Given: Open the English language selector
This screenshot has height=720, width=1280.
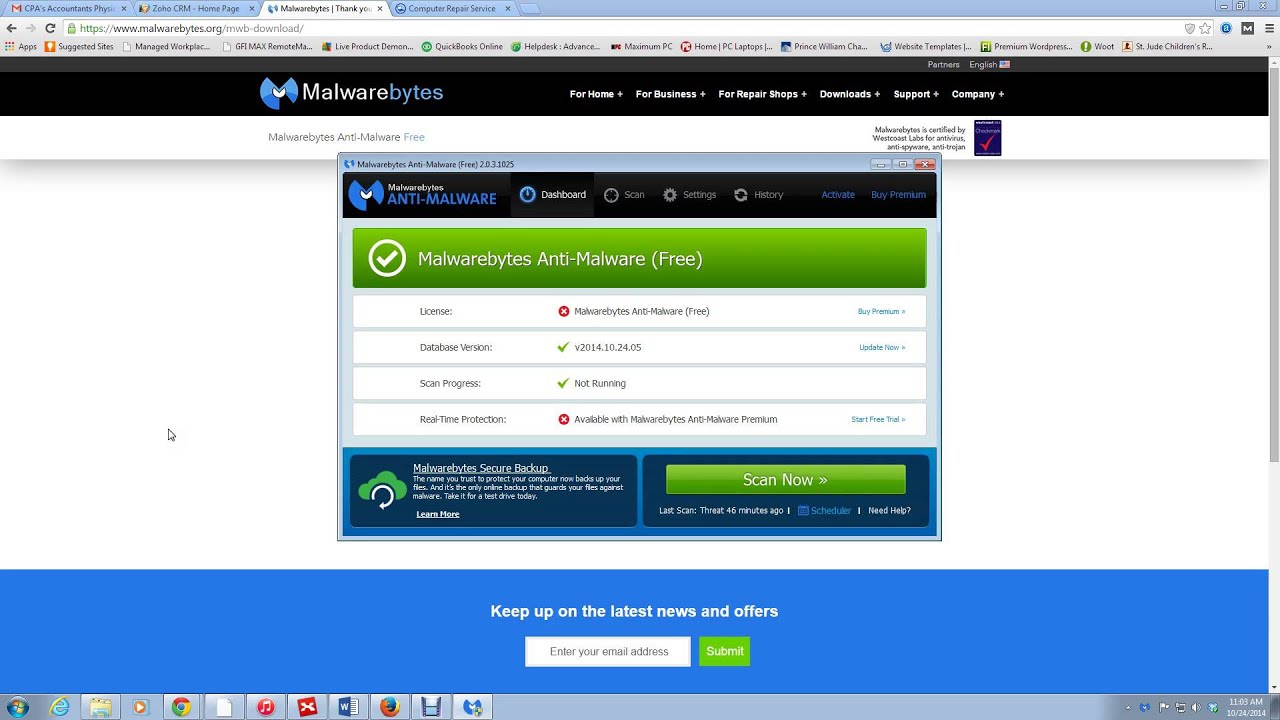Looking at the screenshot, I should point(989,64).
